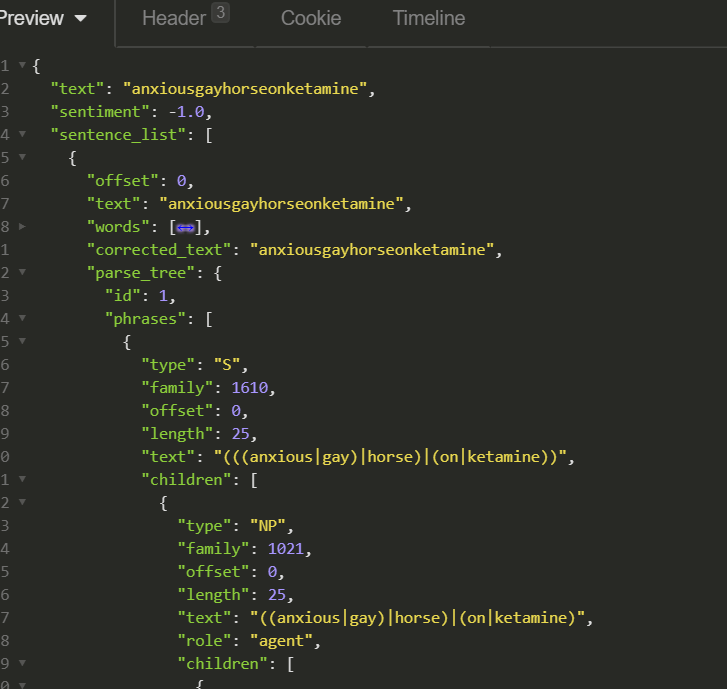
Task: Fold the object brace above type "S"
Action: pyautogui.click(x=22, y=342)
